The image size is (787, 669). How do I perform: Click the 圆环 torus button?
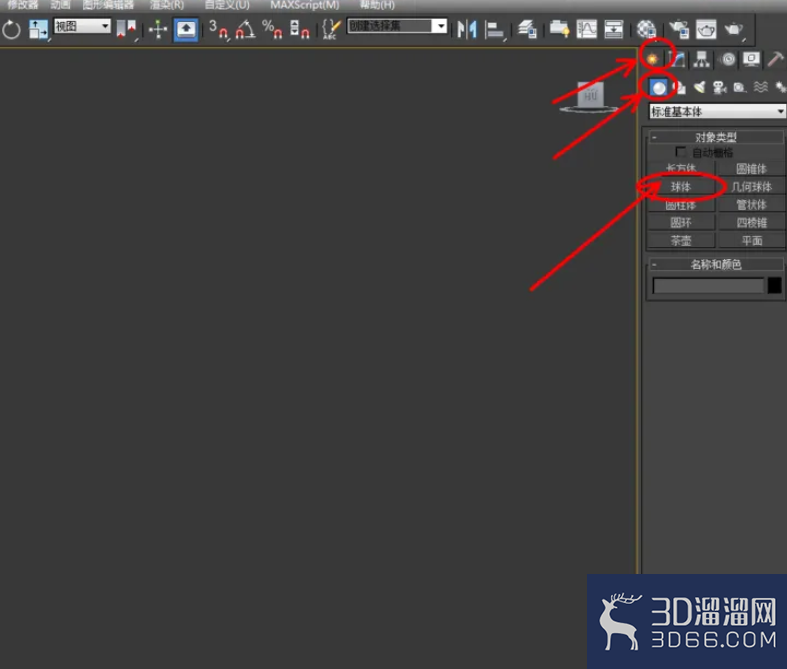click(681, 222)
